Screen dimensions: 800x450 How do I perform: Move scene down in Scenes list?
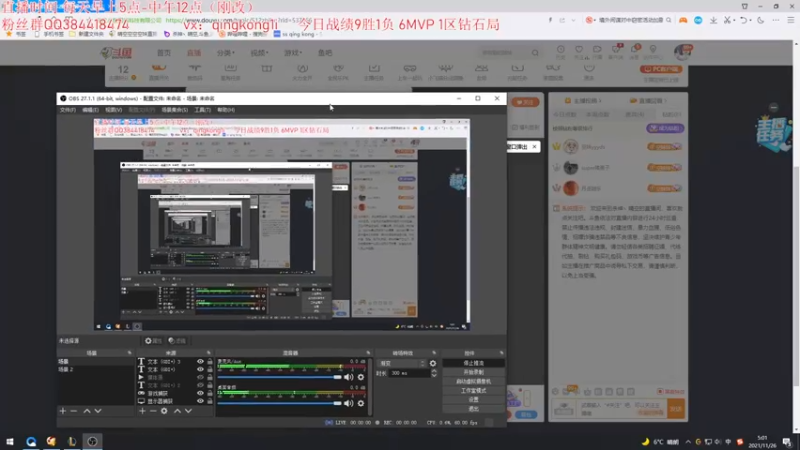pyautogui.click(x=98, y=411)
